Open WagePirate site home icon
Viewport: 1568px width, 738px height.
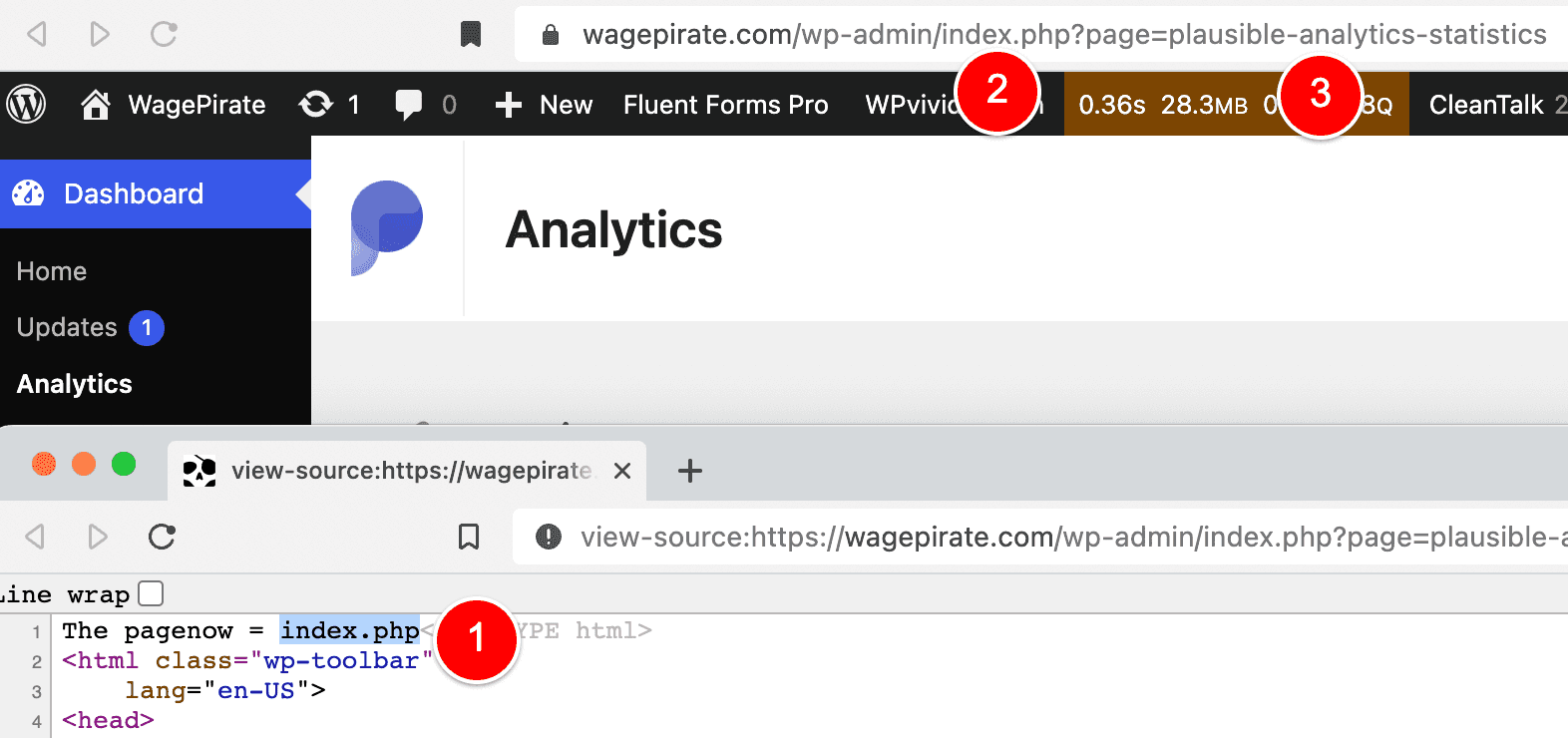[96, 105]
